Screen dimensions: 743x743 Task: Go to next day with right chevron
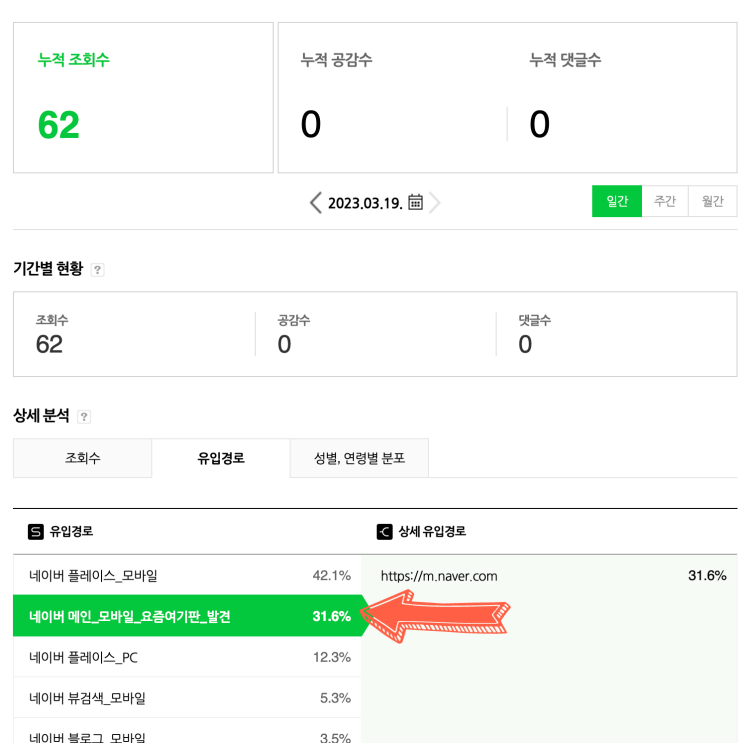click(x=435, y=203)
